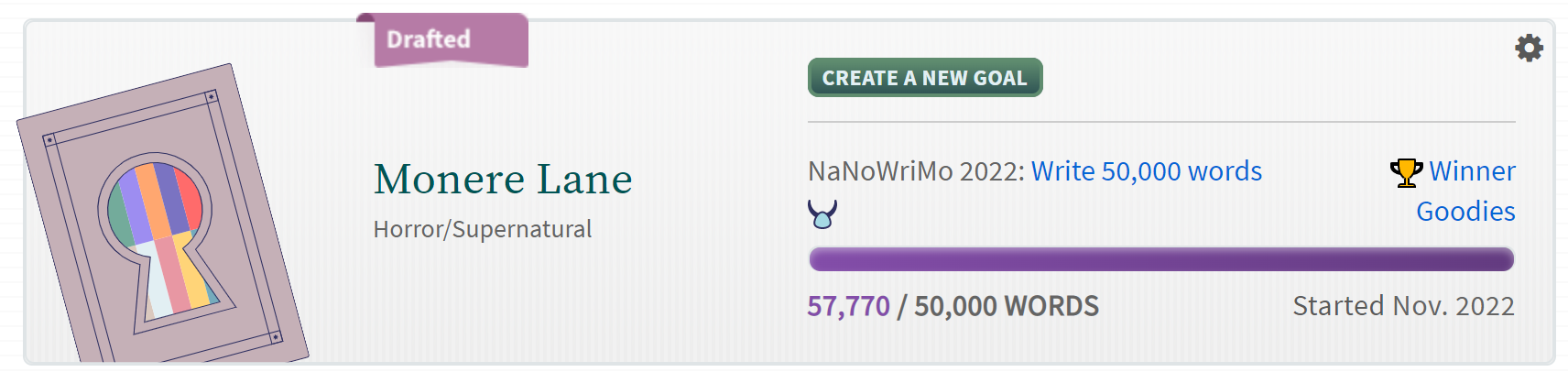This screenshot has width=1568, height=383.
Task: Click the Drafted status ribbon
Action: 443,39
